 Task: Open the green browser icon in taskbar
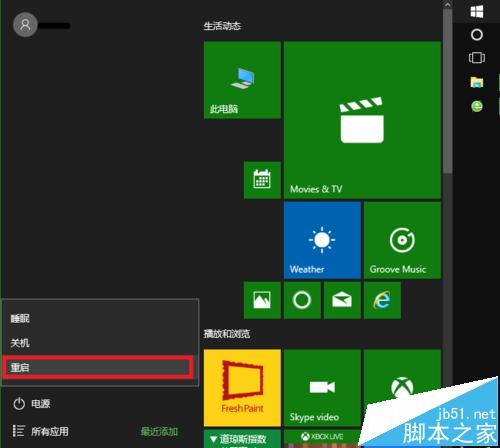click(477, 106)
